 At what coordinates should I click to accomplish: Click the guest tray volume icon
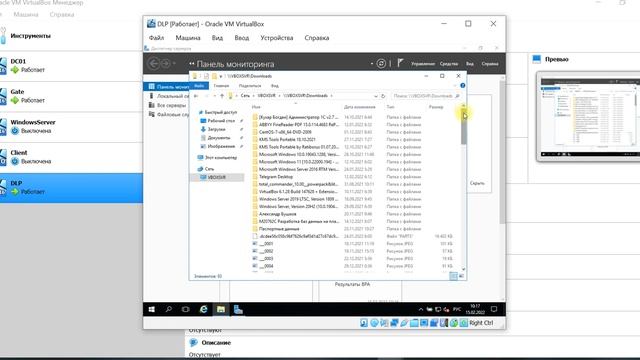tap(446, 309)
